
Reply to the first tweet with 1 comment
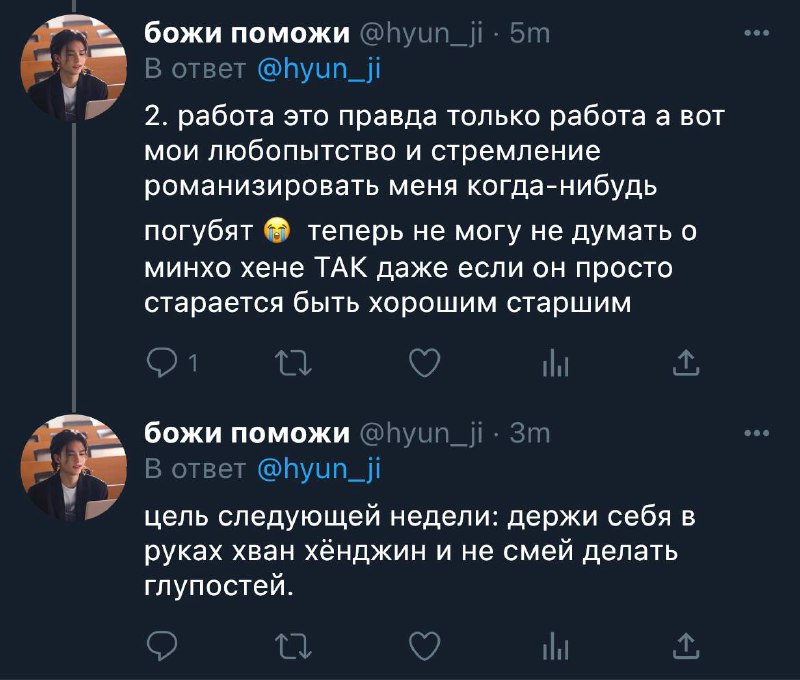pos(162,363)
